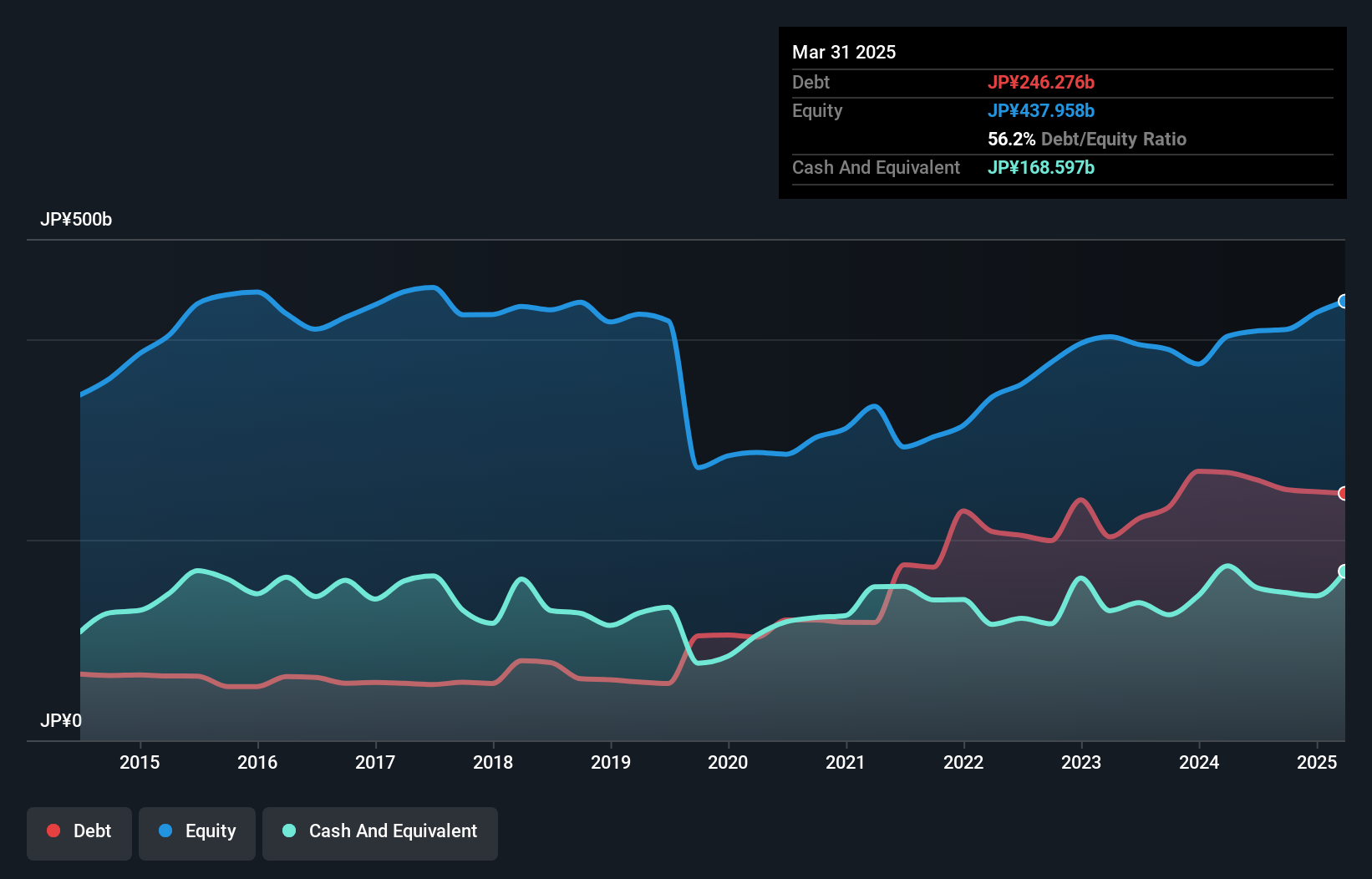Click the 2019 x-axis label
Image resolution: width=1372 pixels, height=879 pixels.
tap(611, 762)
